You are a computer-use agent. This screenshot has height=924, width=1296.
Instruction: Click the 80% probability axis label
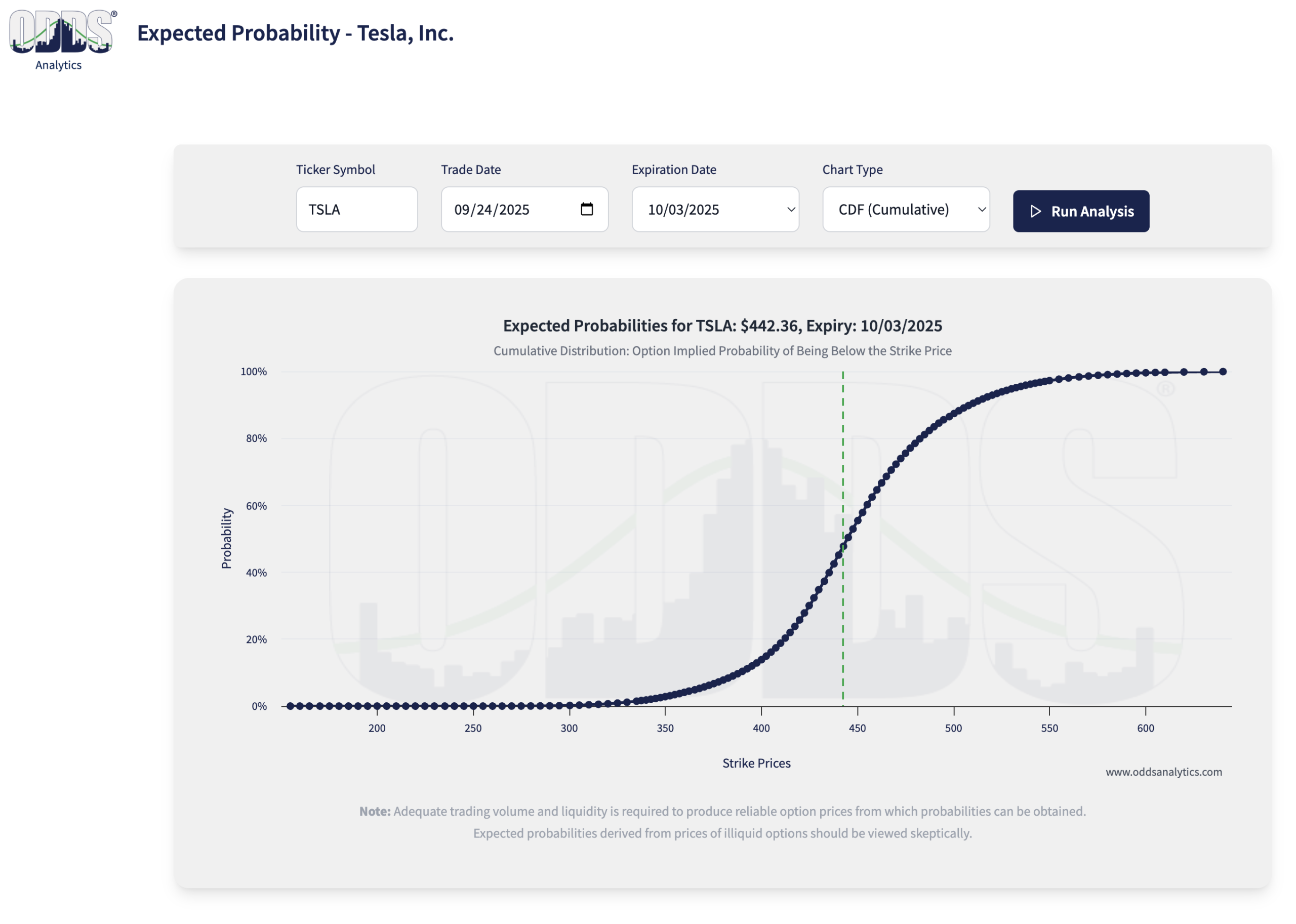[256, 438]
